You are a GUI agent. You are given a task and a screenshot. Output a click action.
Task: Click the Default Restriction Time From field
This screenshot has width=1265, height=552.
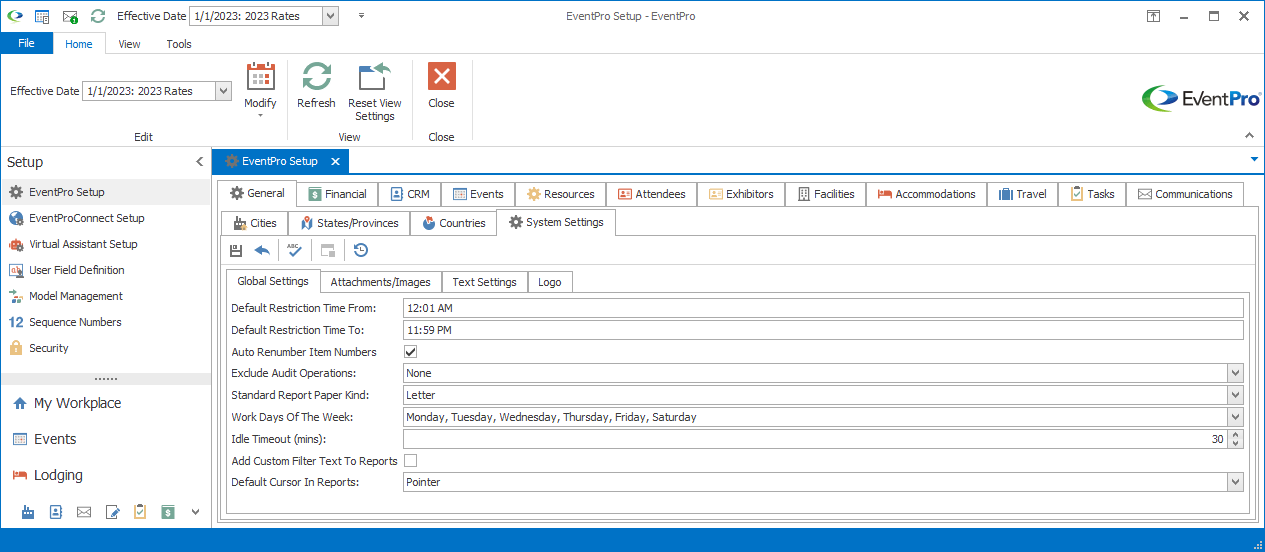click(823, 308)
